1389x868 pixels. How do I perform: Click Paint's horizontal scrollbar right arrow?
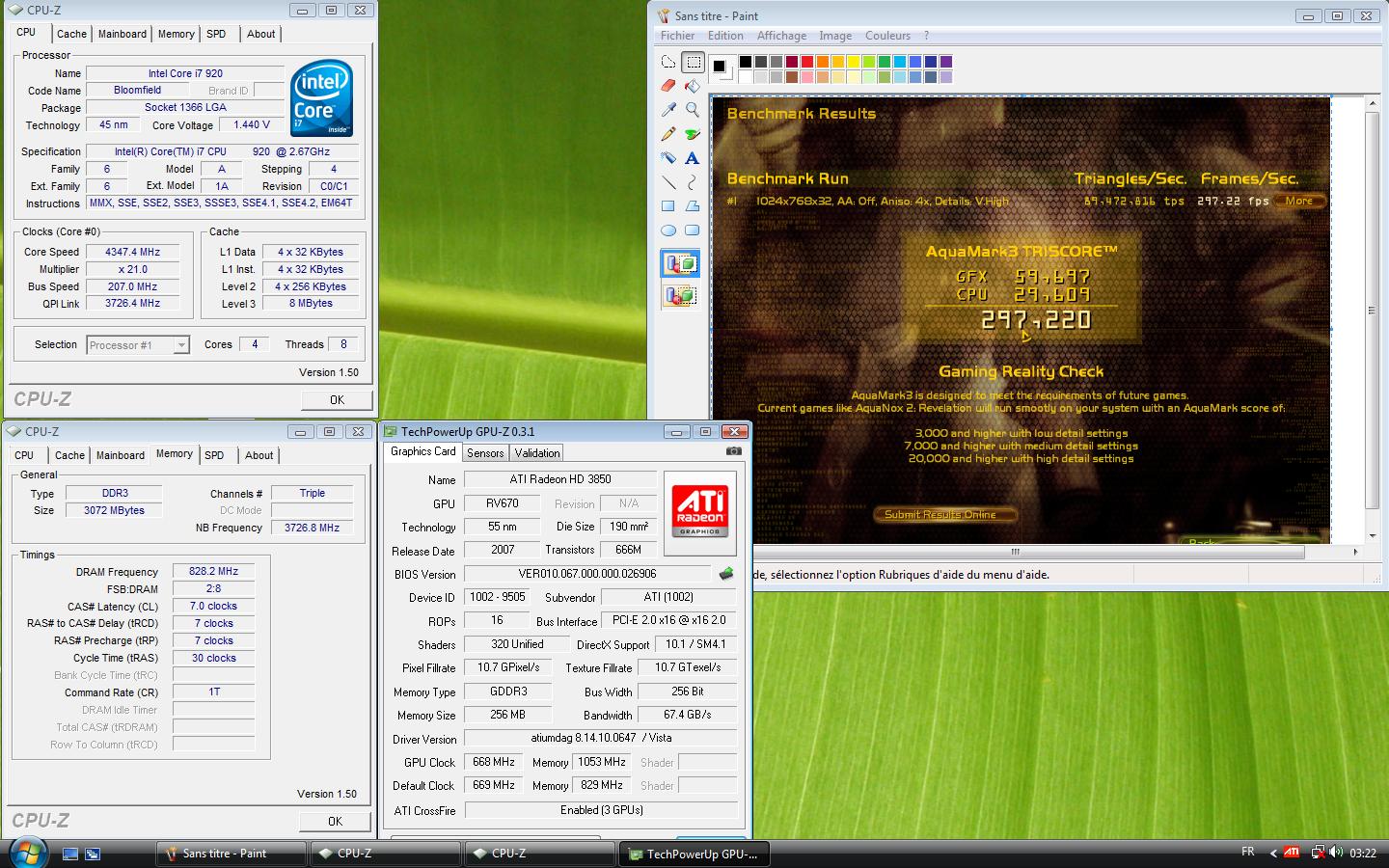pyautogui.click(x=1355, y=552)
